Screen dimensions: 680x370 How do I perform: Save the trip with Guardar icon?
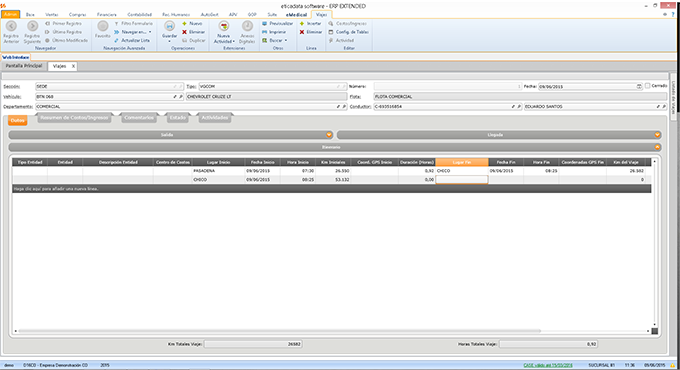pos(169,26)
